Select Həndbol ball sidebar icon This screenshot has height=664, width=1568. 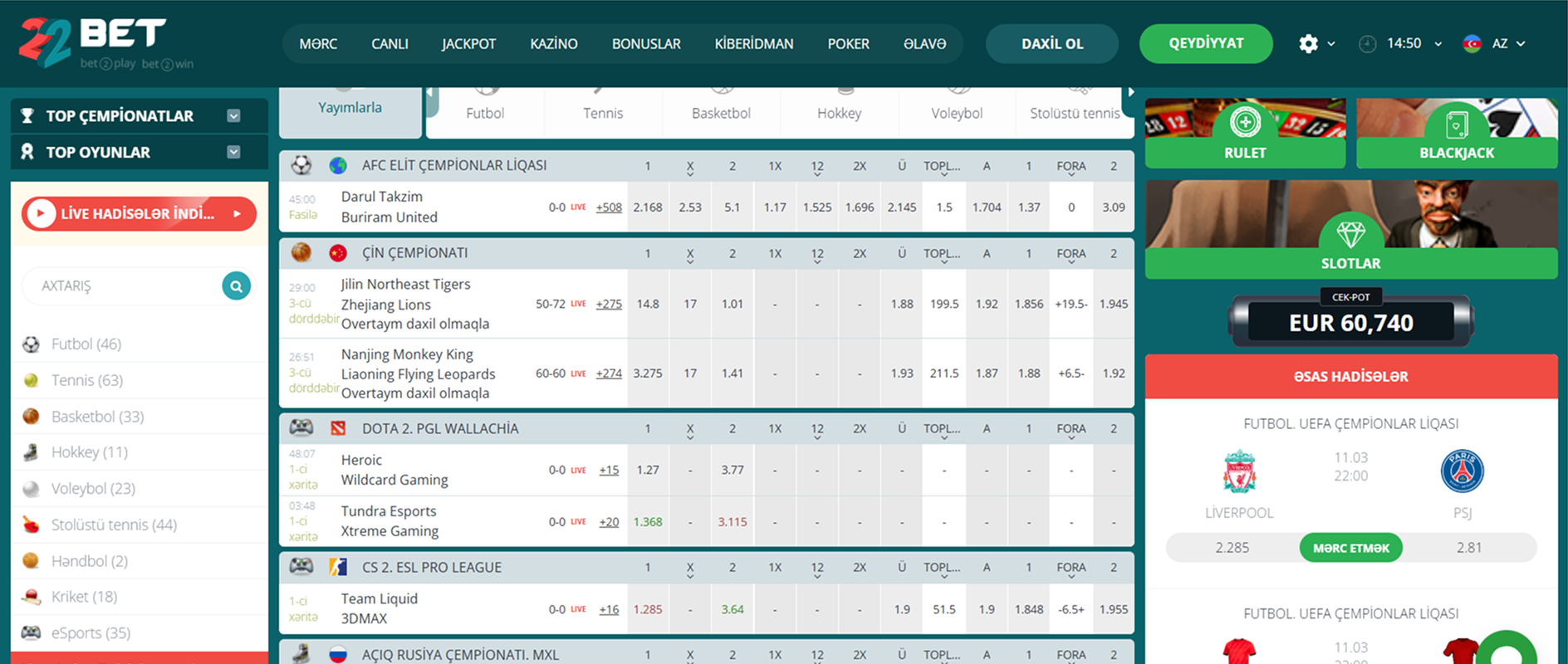31,561
